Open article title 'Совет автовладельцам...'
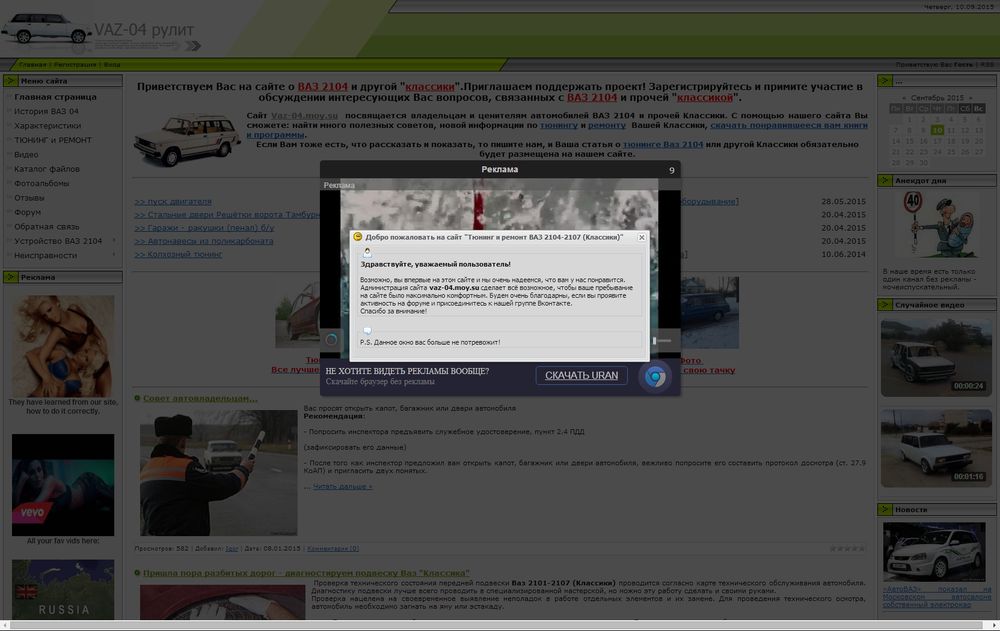 click(200, 398)
